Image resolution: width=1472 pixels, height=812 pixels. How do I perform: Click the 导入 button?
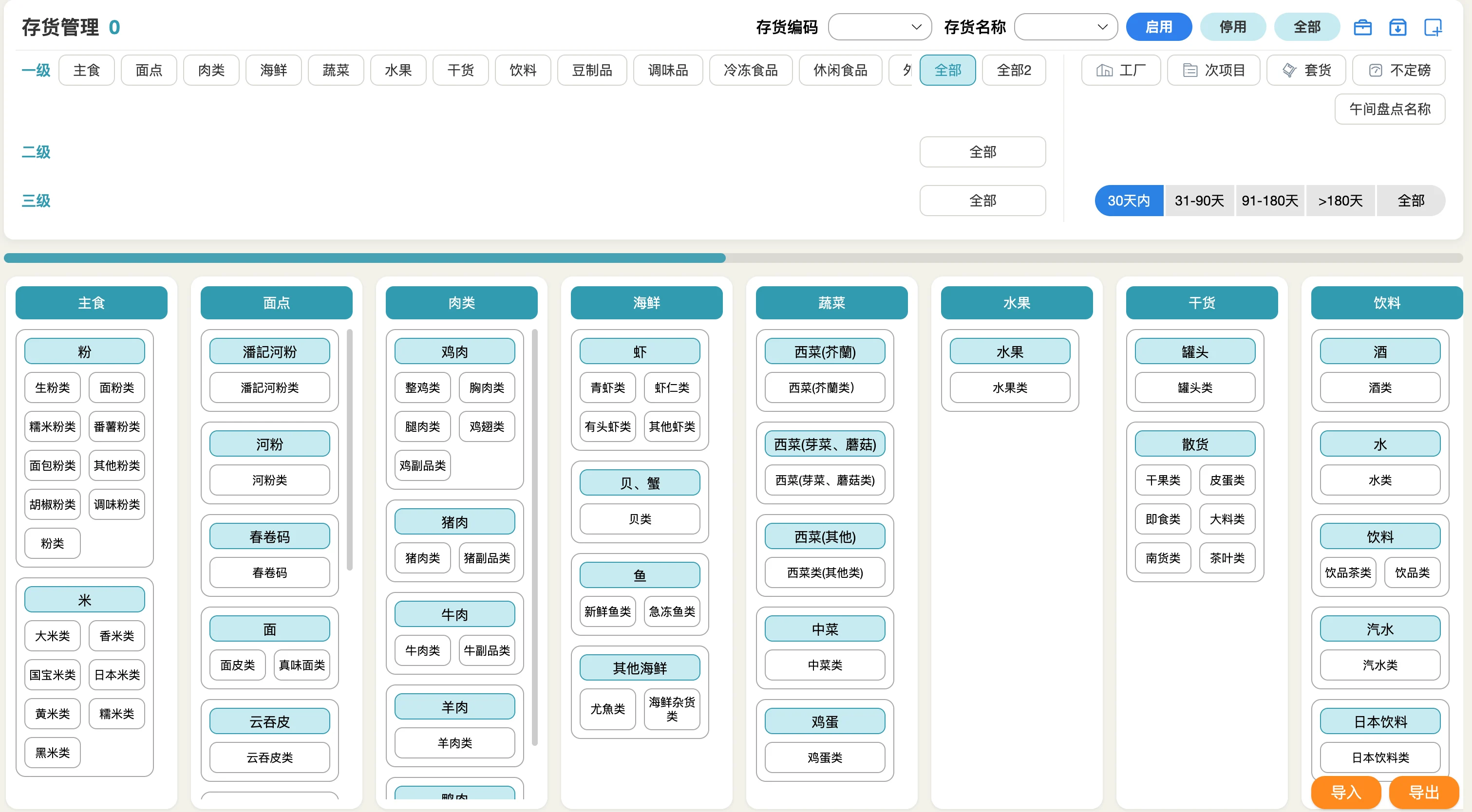1346,793
